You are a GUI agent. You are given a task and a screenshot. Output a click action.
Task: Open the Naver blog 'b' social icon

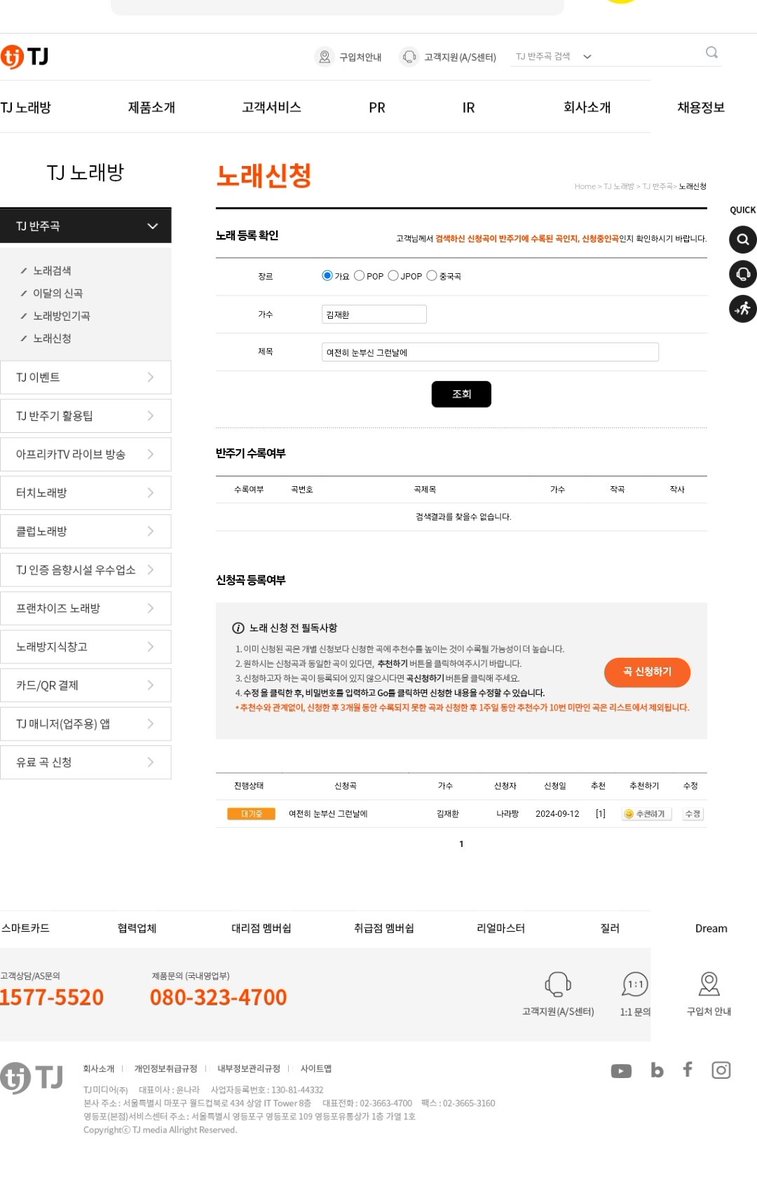click(657, 1070)
